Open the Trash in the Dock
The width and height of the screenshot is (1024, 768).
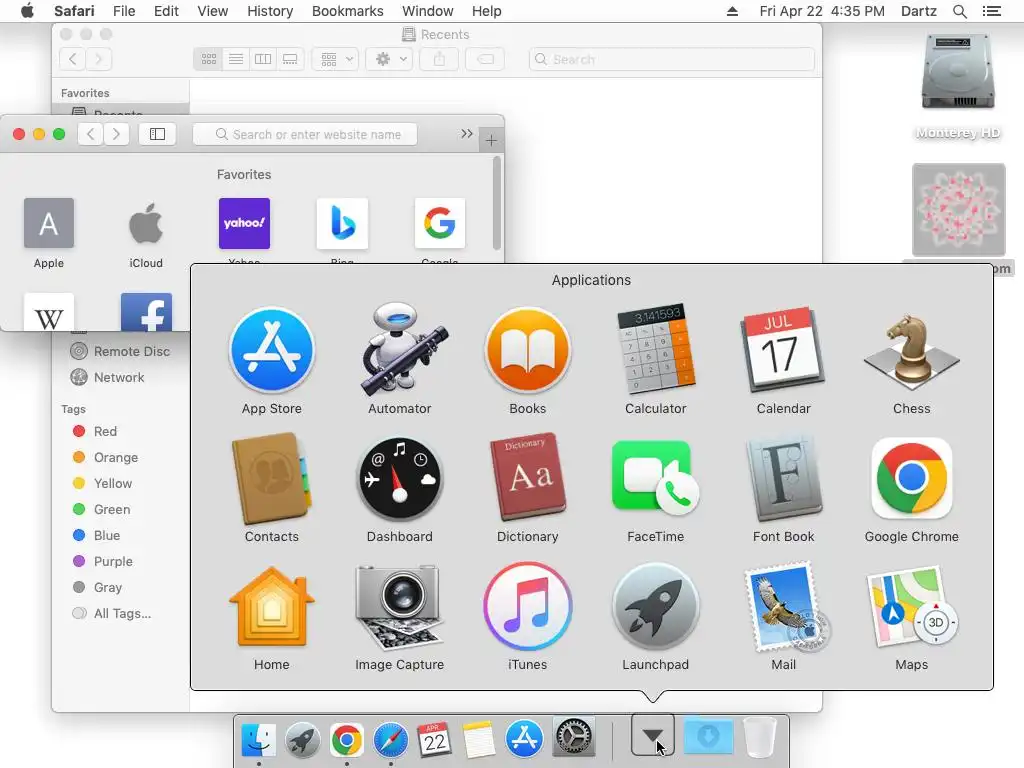[x=760, y=738]
